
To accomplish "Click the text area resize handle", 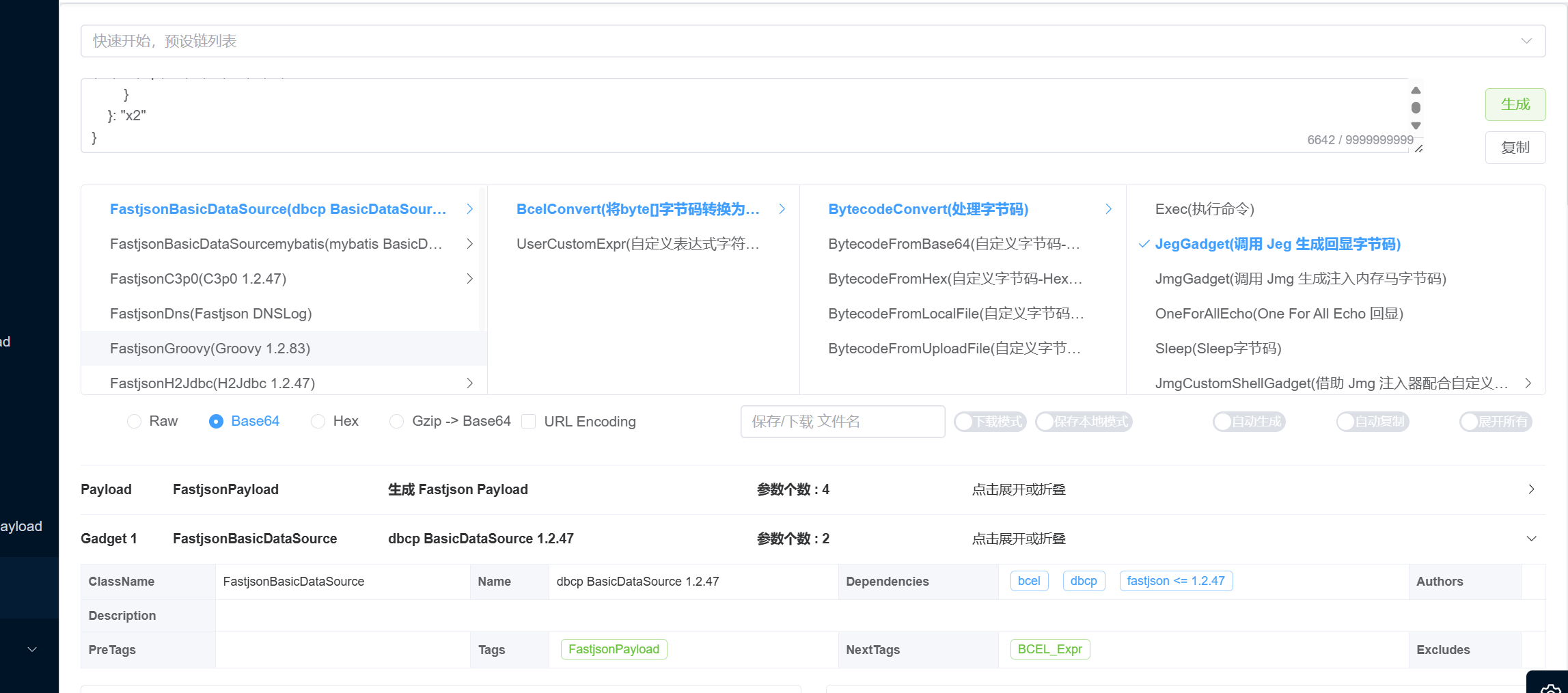I will 1418,148.
